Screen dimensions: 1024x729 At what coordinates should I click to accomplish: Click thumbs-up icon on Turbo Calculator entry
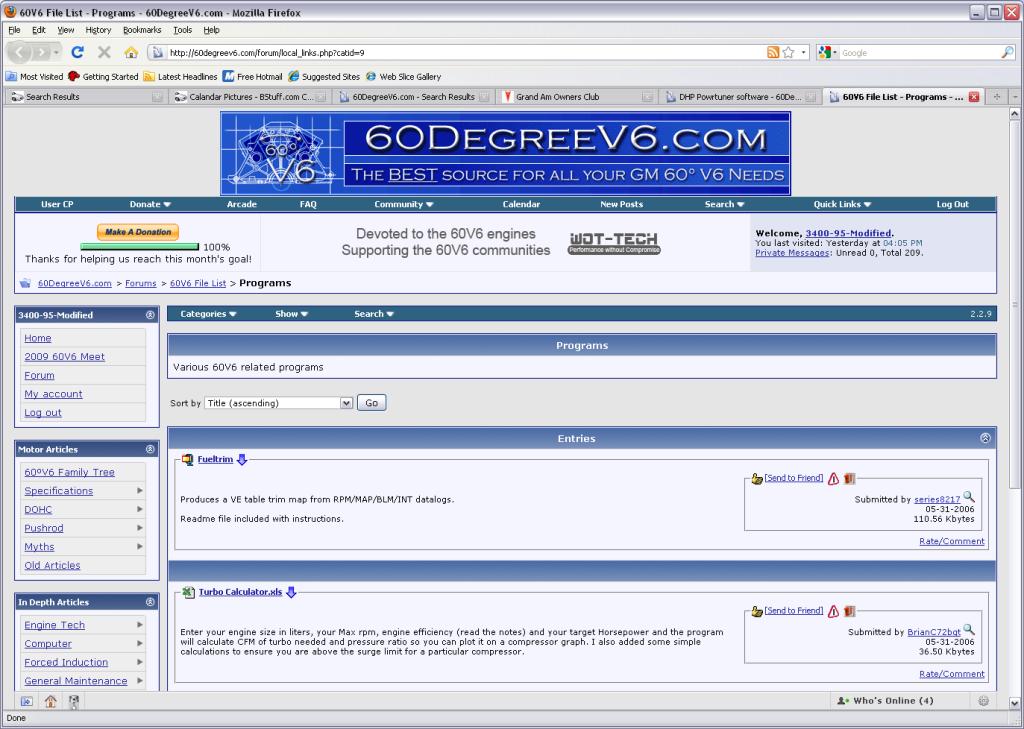point(757,611)
